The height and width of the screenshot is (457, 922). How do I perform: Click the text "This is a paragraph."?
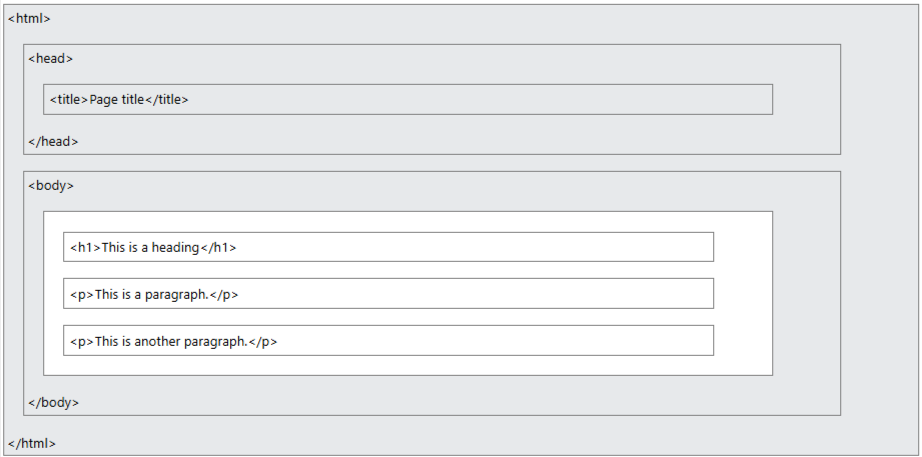152,295
